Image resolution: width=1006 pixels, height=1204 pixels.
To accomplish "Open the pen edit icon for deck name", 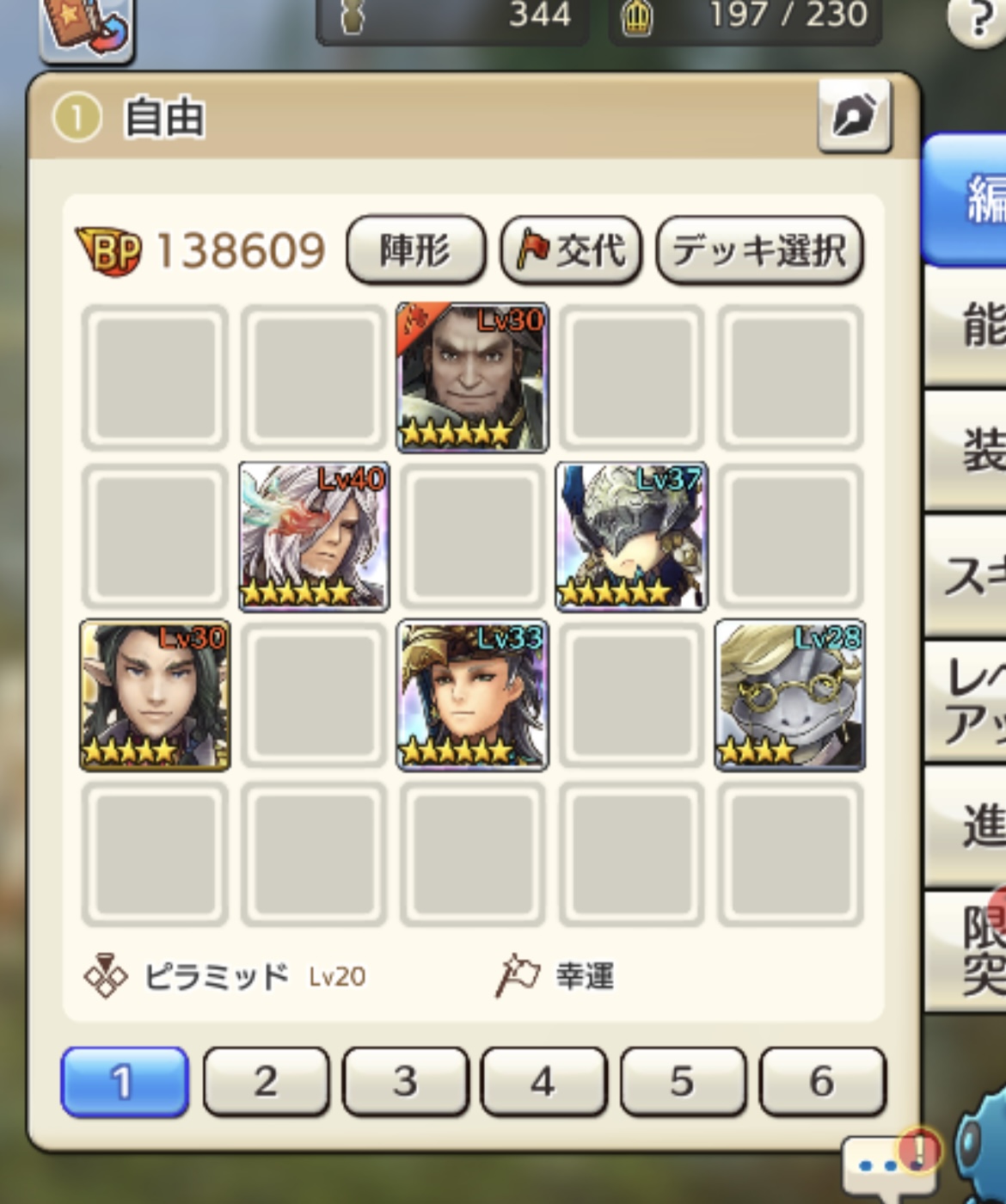I will [x=855, y=116].
